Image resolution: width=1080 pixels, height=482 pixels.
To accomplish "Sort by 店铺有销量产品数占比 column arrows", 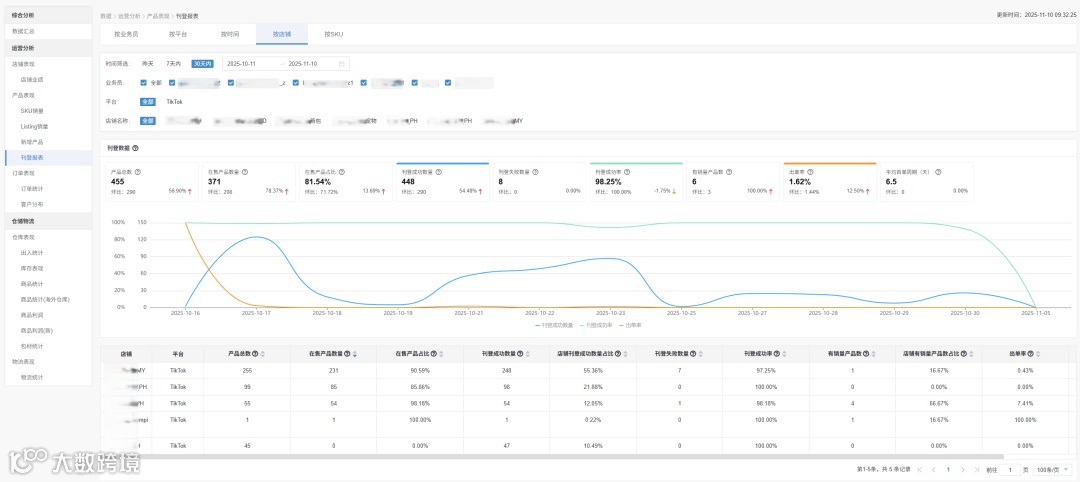I will [972, 353].
